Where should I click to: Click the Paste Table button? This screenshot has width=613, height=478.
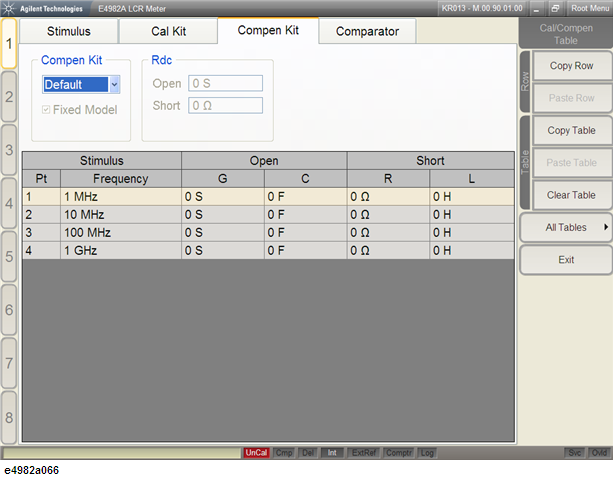[x=571, y=163]
